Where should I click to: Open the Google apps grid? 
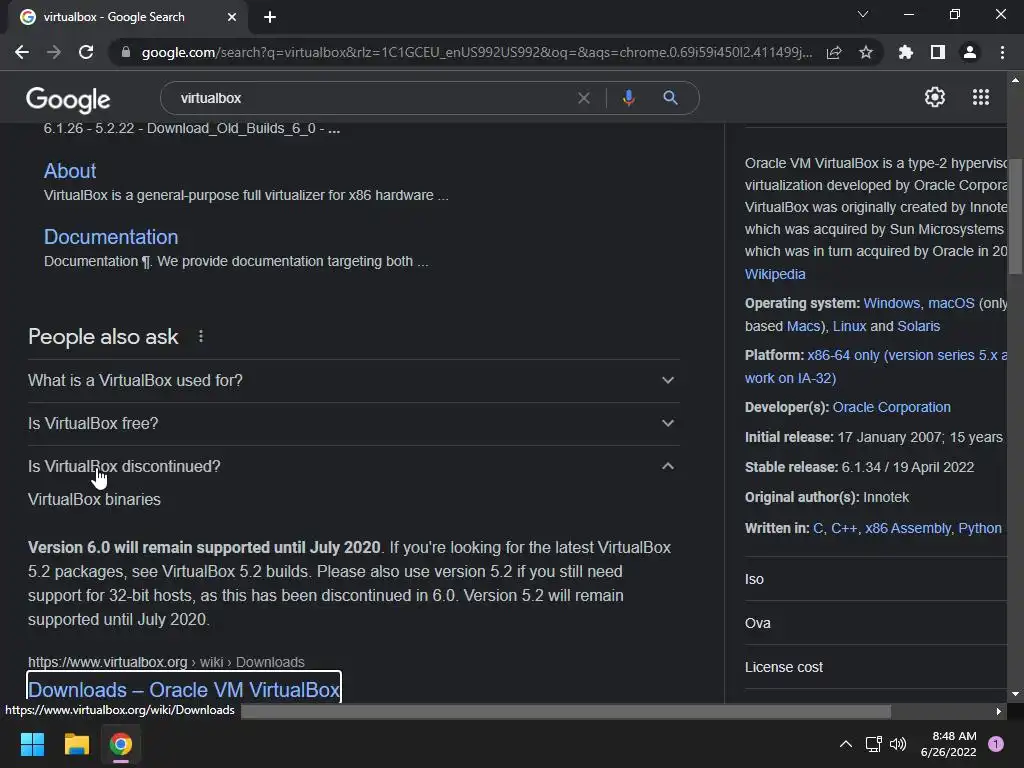click(980, 97)
